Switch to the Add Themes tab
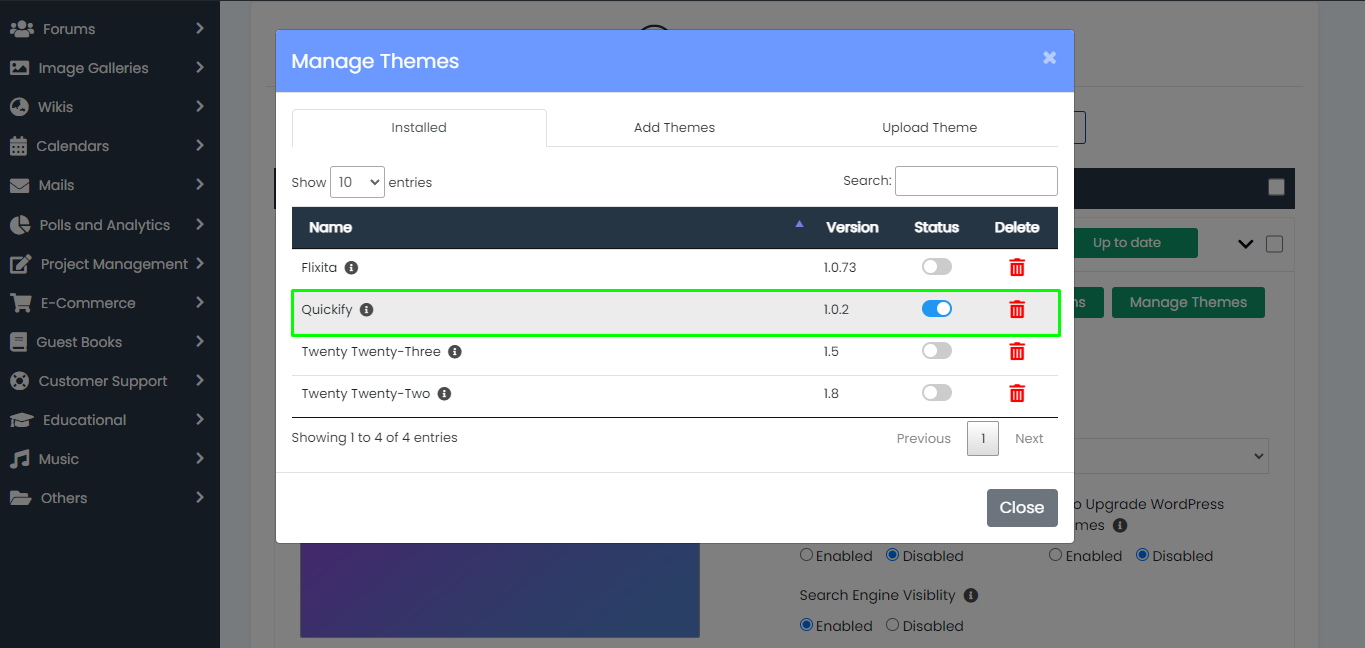Viewport: 1365px width, 648px height. point(674,128)
